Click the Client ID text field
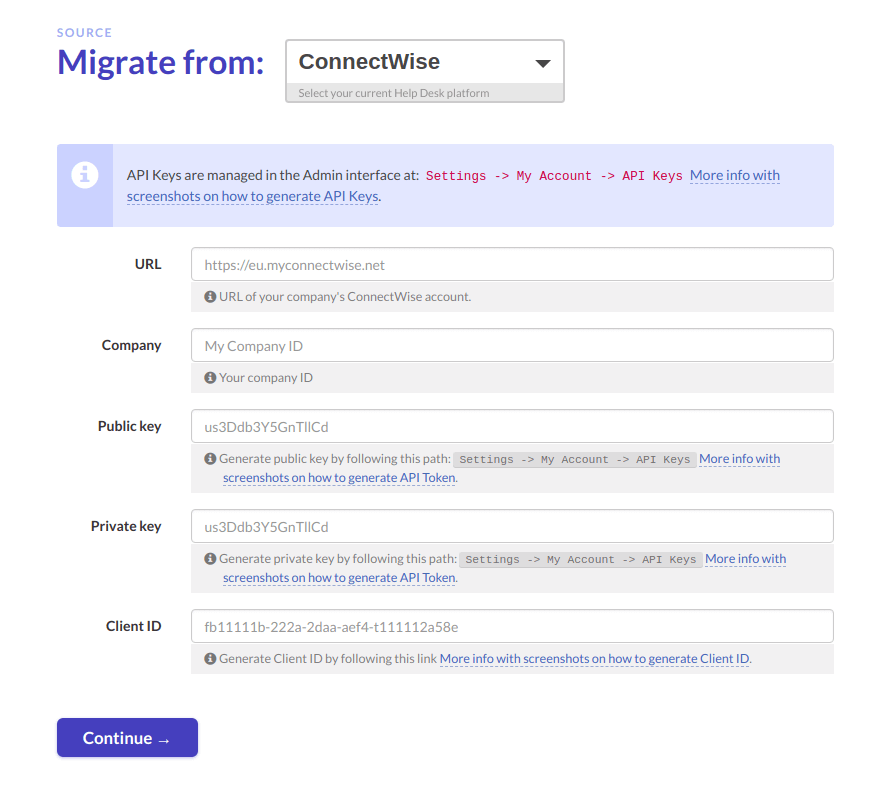 point(512,627)
